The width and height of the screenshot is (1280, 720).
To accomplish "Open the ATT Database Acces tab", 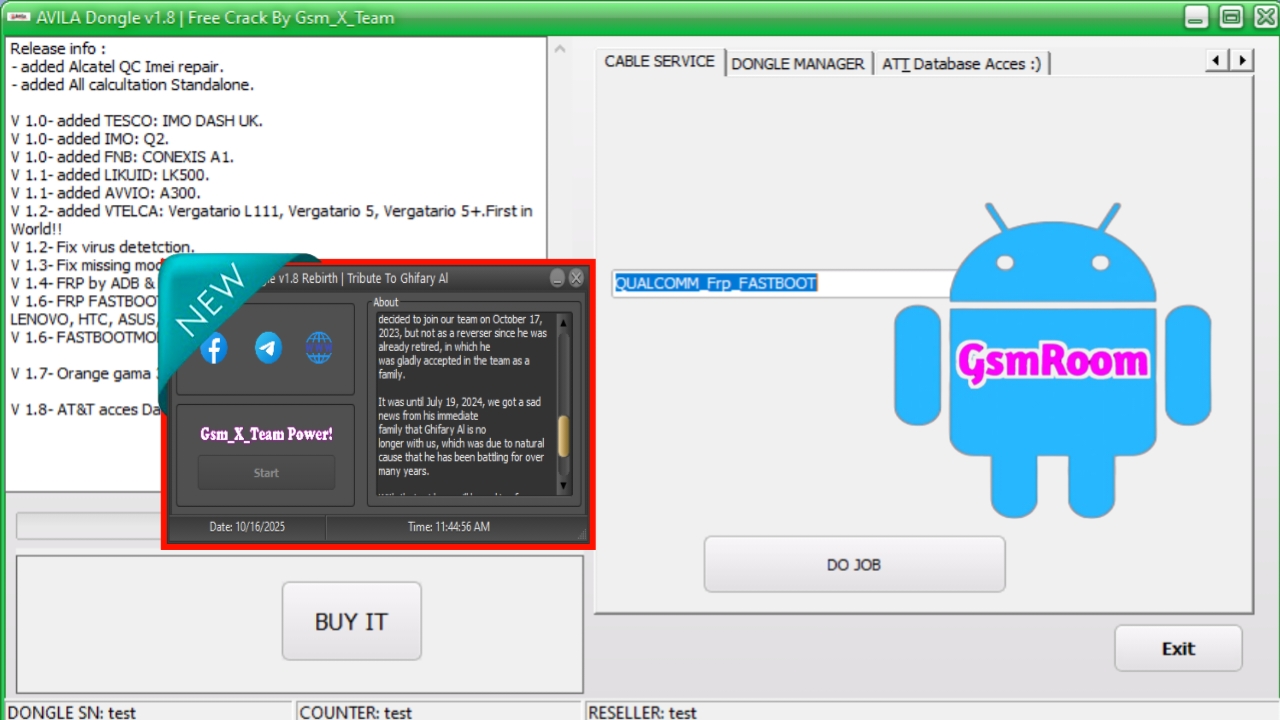I will pos(960,63).
